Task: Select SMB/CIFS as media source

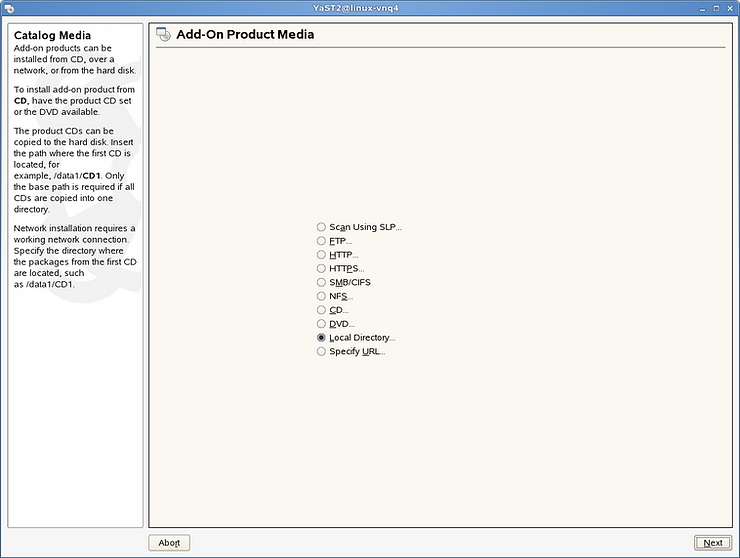Action: (344, 282)
